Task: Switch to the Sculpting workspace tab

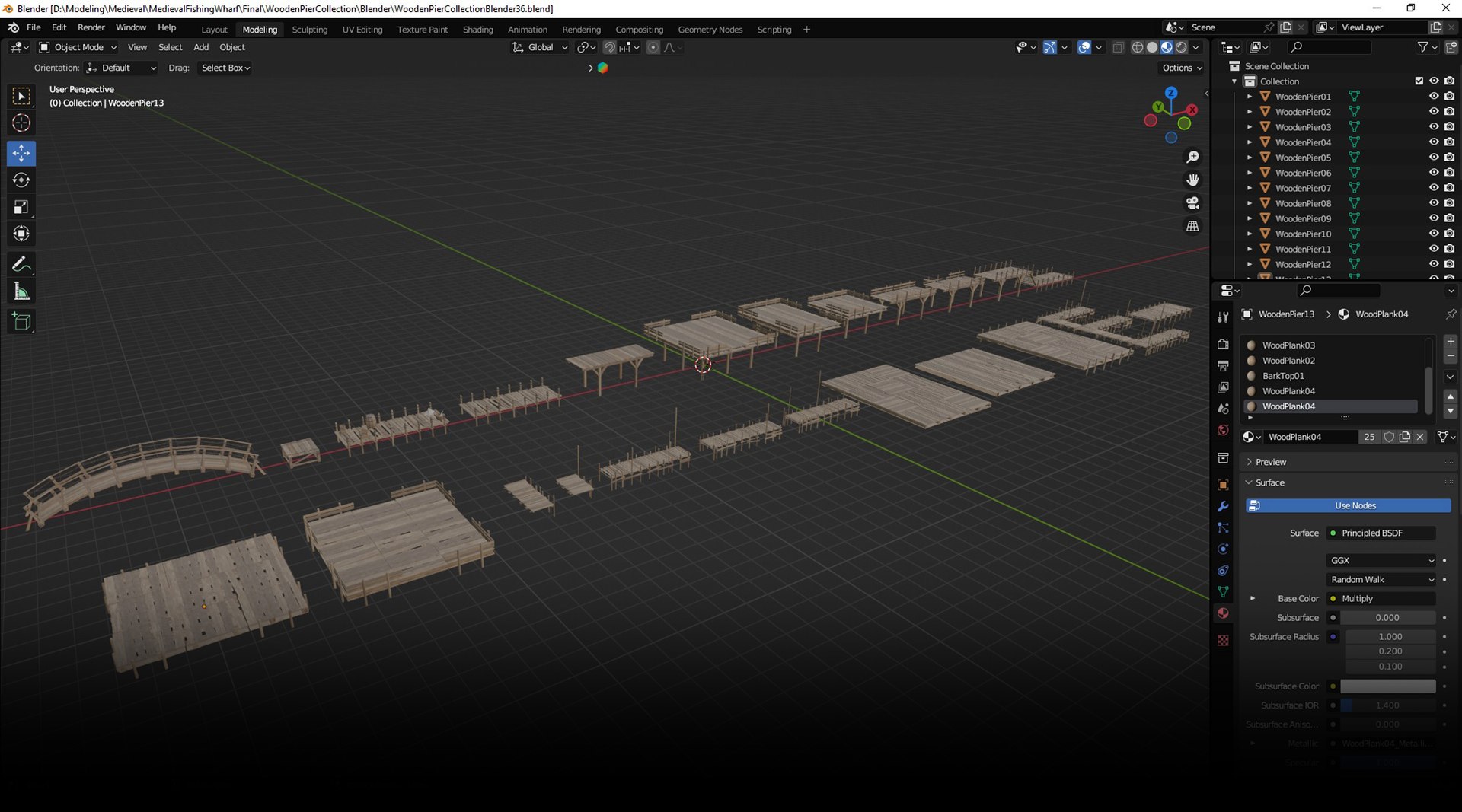Action: [309, 30]
